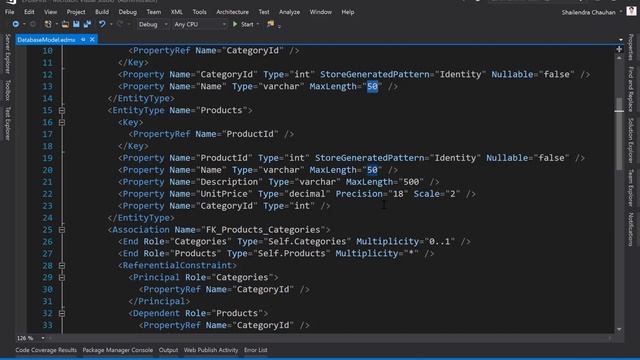Open the Tools menu
Screen dimensions: 640x360
point(200,12)
